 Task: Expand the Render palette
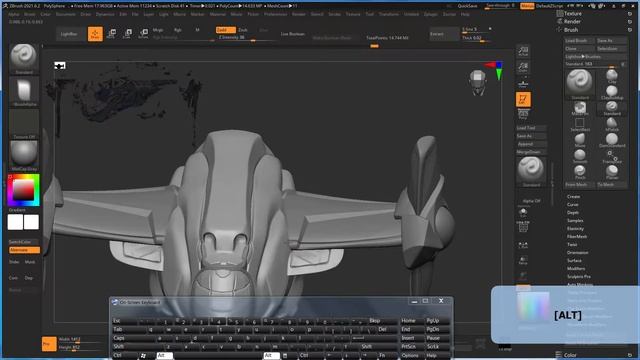click(572, 22)
